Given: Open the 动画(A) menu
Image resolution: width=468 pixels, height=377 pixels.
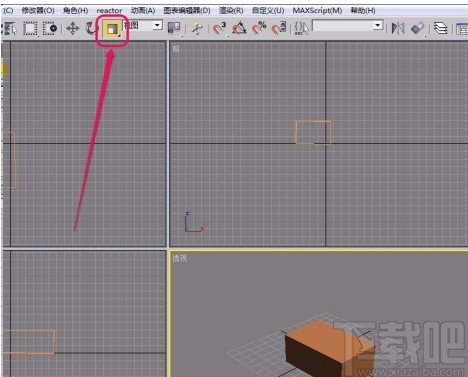Looking at the screenshot, I should pos(143,10).
